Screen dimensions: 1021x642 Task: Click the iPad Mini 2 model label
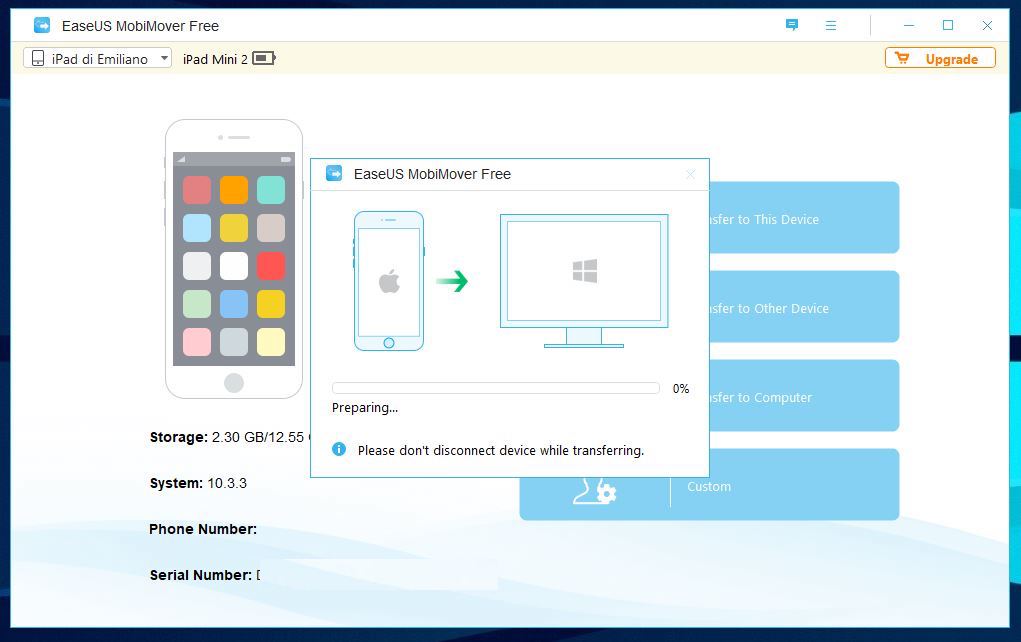click(215, 59)
